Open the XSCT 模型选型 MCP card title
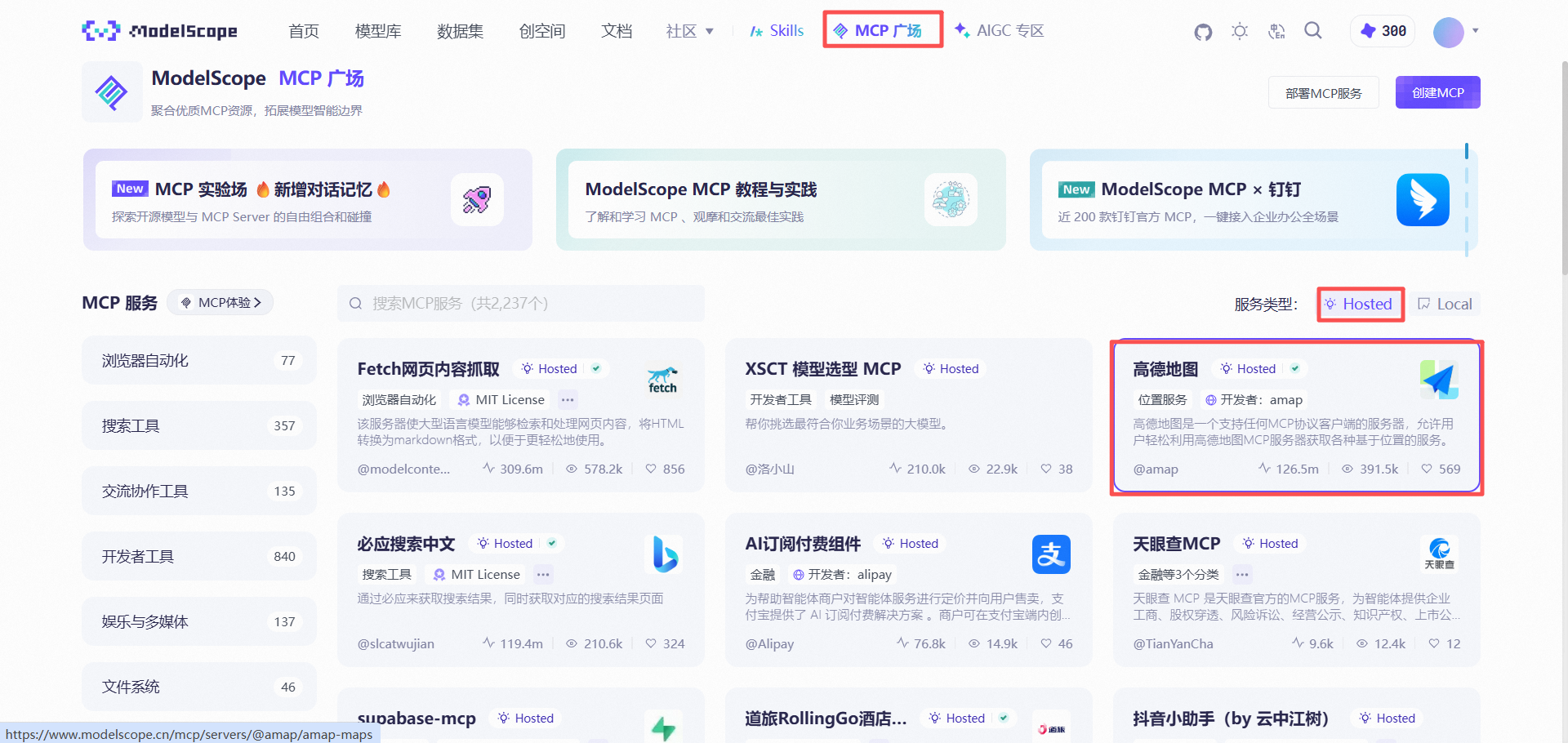The width and height of the screenshot is (1568, 743). pos(823,369)
